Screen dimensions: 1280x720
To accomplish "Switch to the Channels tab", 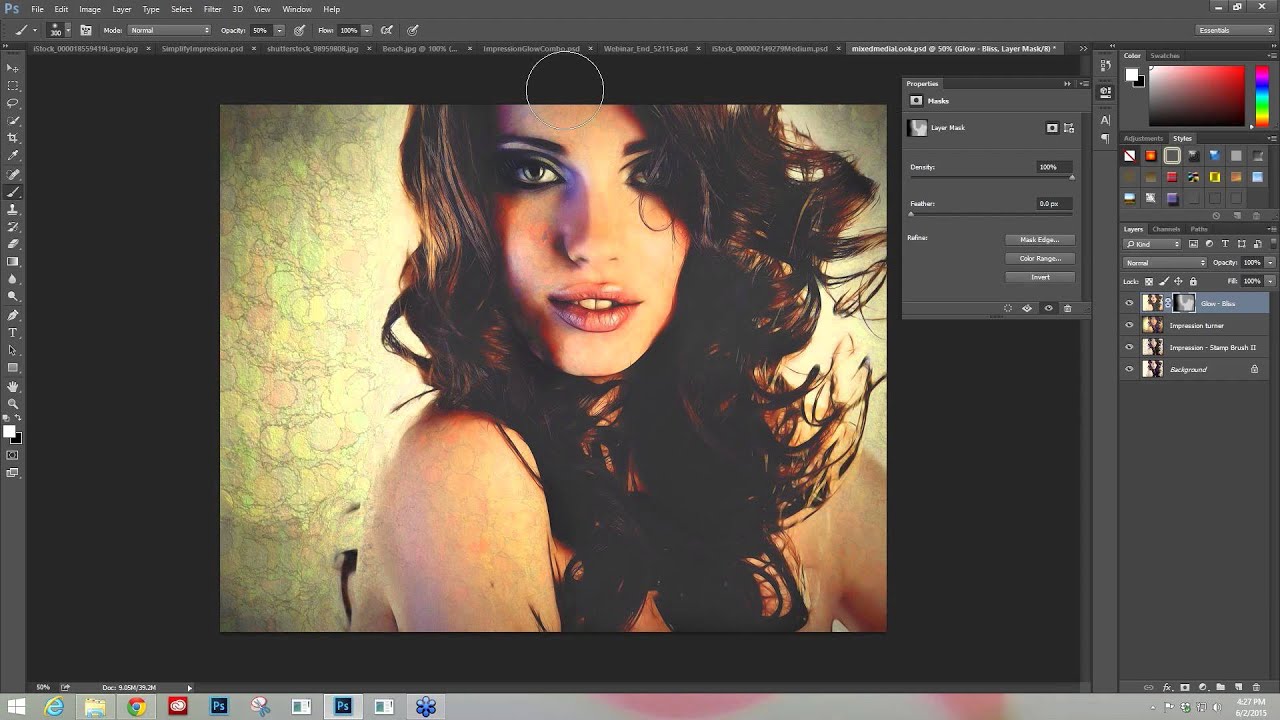I will pos(1166,229).
